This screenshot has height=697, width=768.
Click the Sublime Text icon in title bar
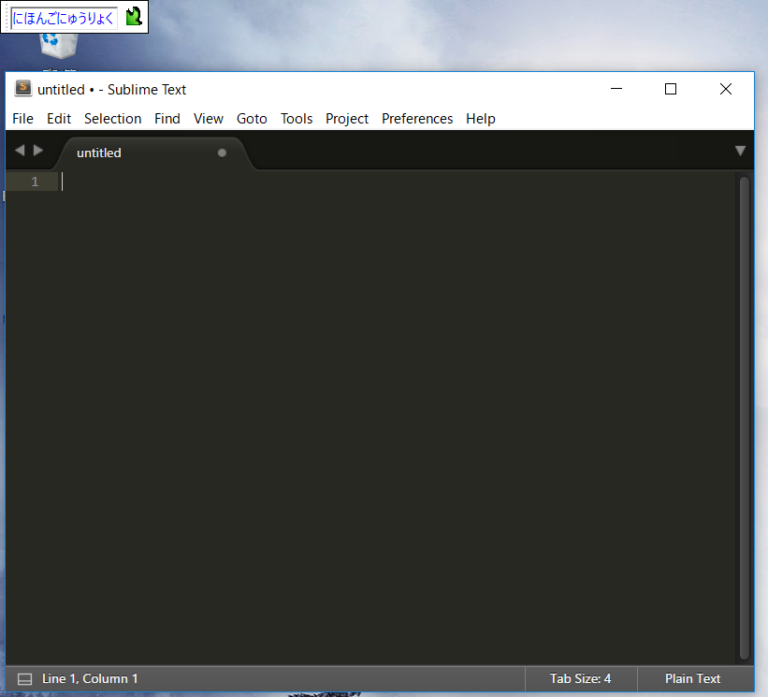(x=23, y=88)
